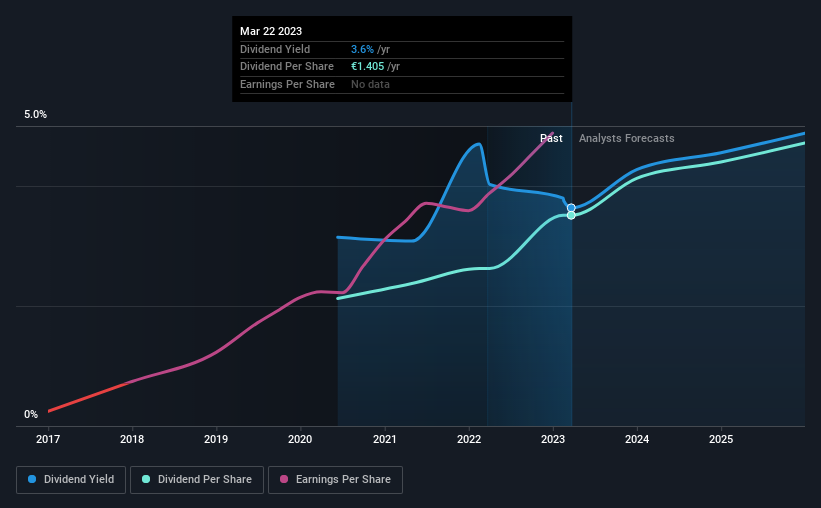Select the 2022 x-axis label

tap(469, 439)
